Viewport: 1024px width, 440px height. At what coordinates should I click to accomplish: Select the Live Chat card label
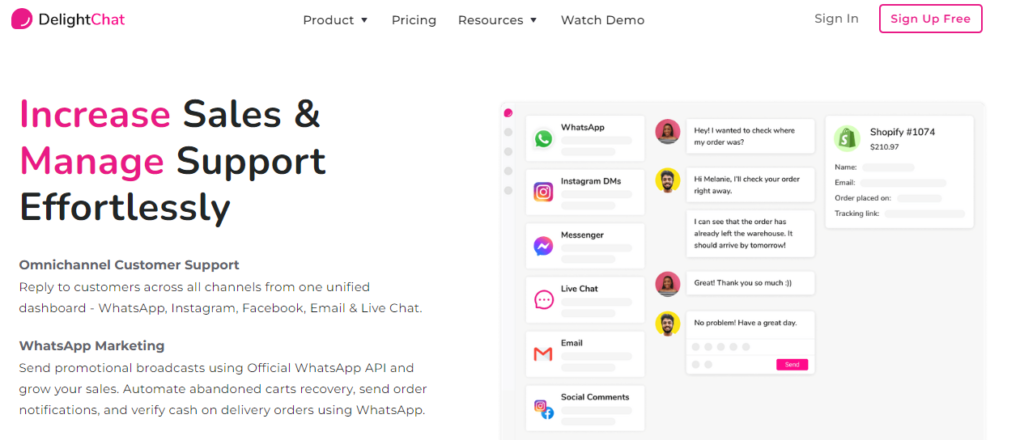tap(579, 288)
